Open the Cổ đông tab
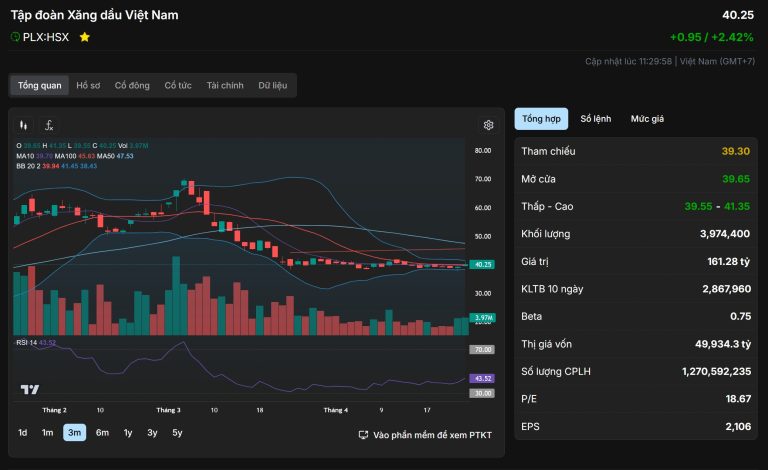The height and width of the screenshot is (470, 768). [x=132, y=85]
